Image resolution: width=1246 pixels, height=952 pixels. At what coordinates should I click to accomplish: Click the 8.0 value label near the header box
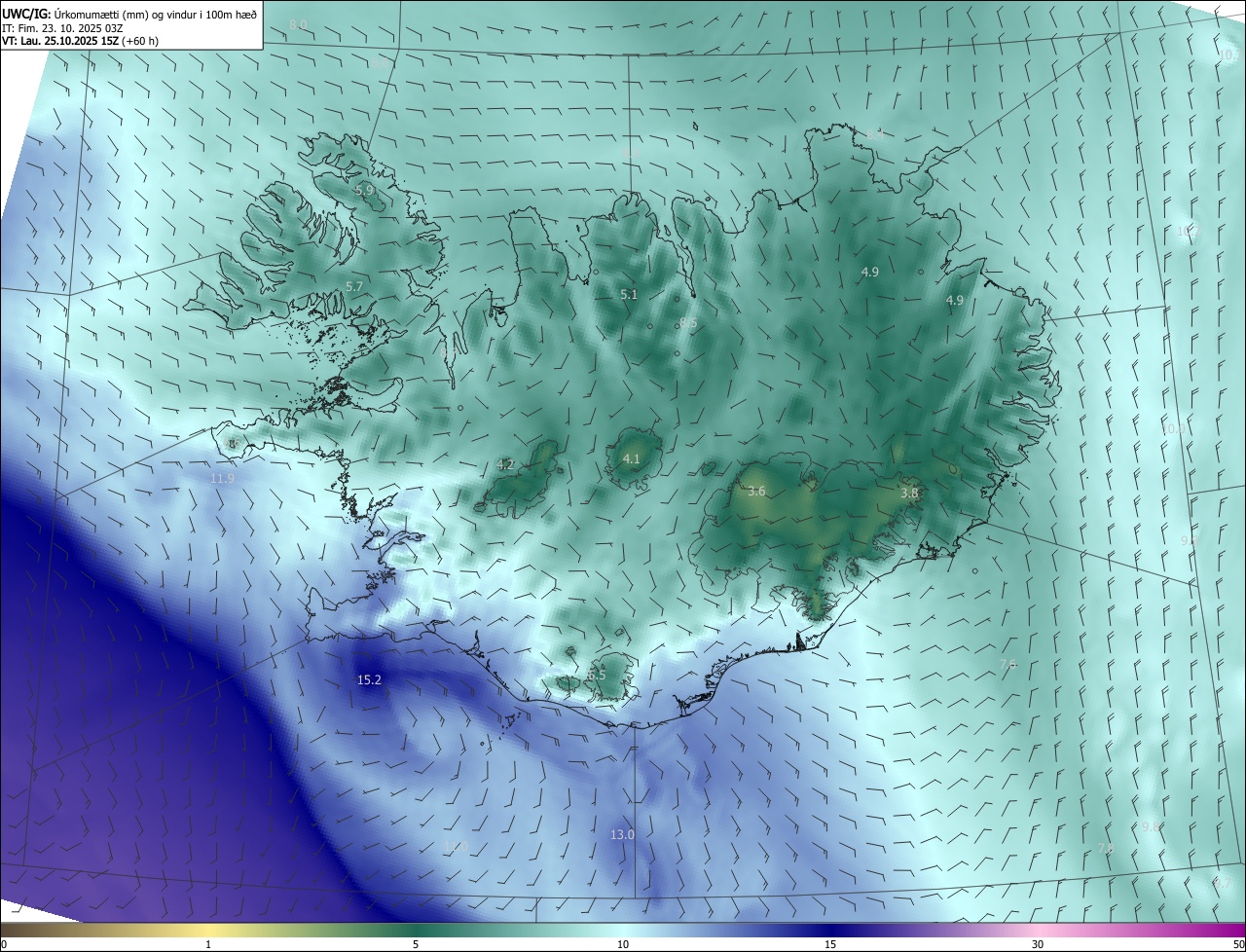298,23
